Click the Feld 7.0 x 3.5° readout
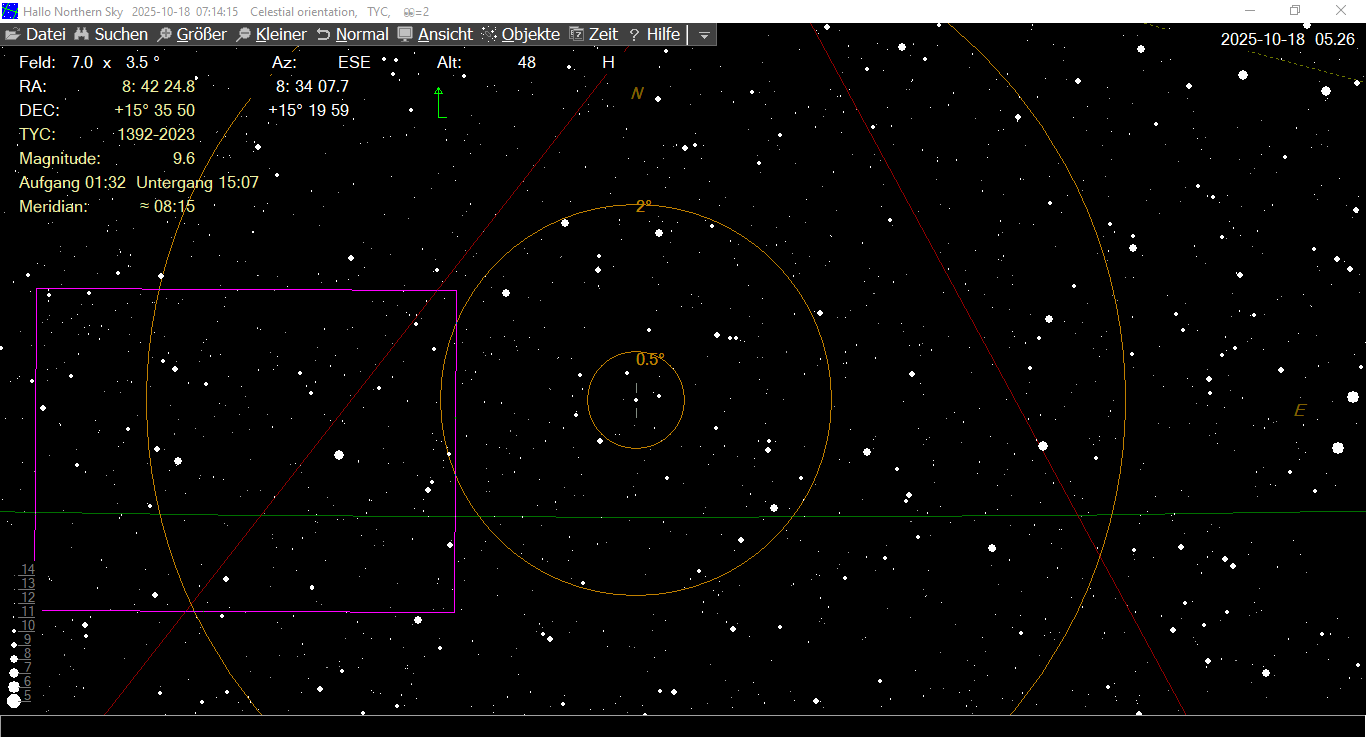This screenshot has width=1366, height=738. click(x=90, y=62)
